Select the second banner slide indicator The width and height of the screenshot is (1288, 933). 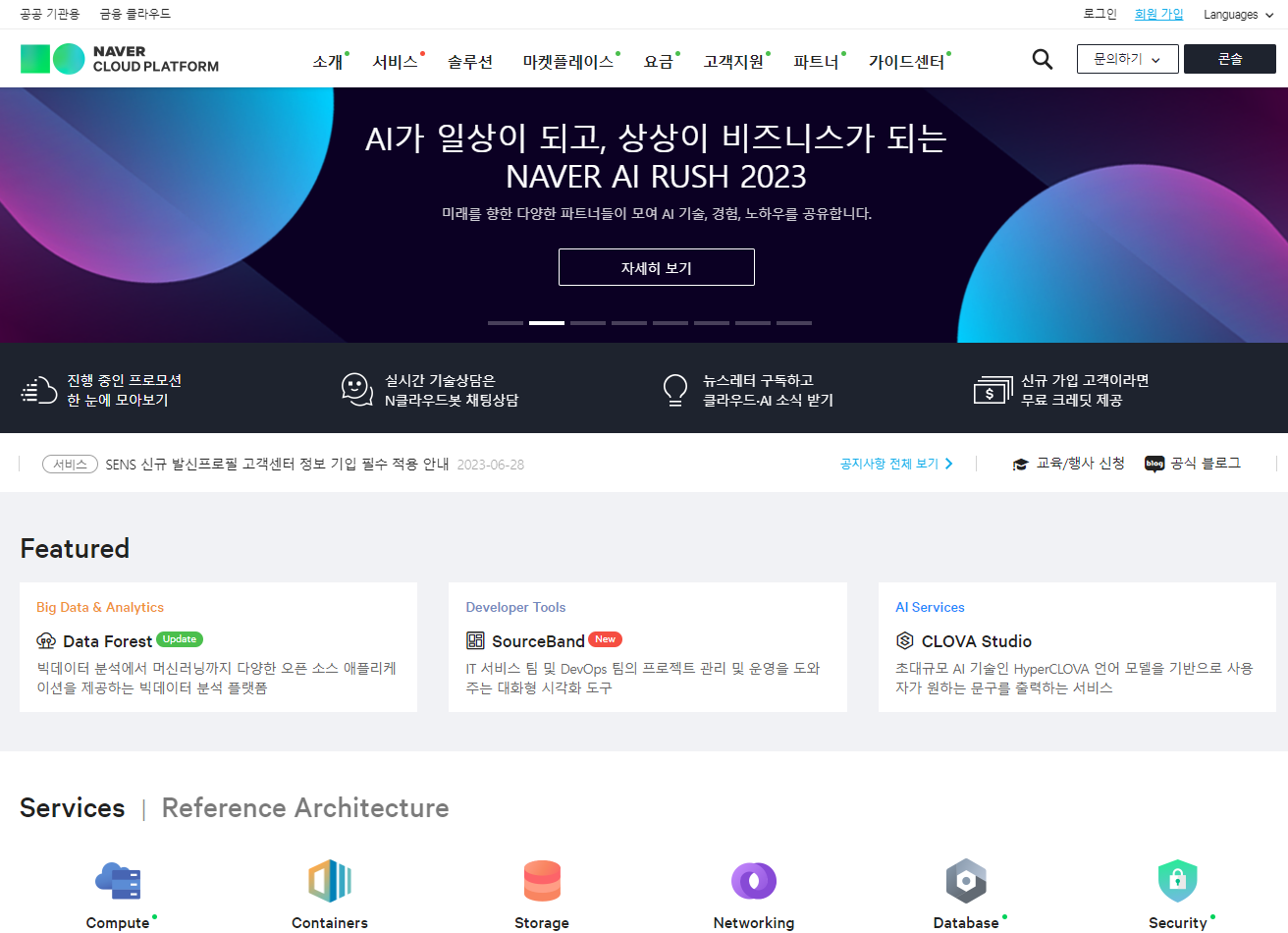547,322
